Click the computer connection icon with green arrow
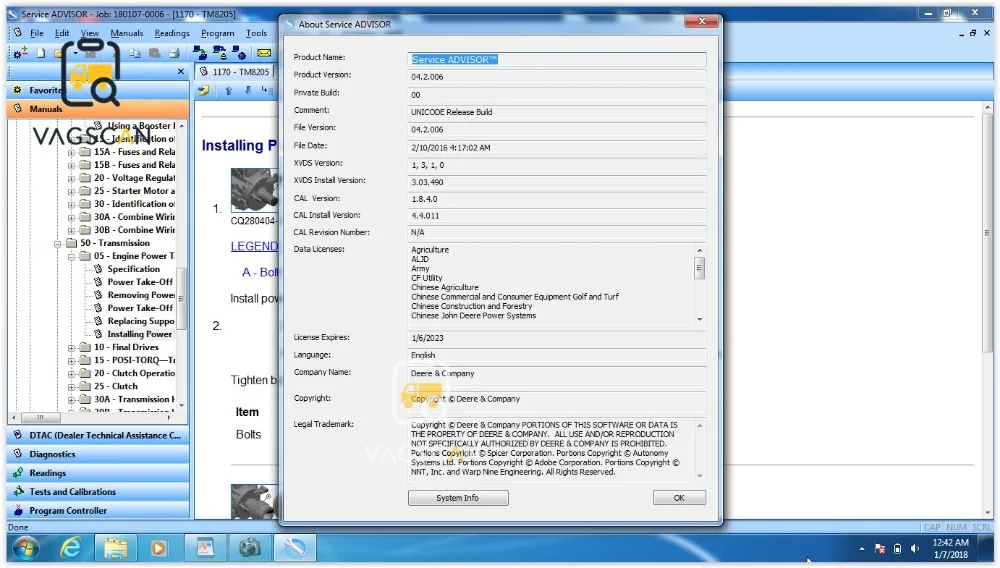The height and width of the screenshot is (568, 1000). [200, 53]
